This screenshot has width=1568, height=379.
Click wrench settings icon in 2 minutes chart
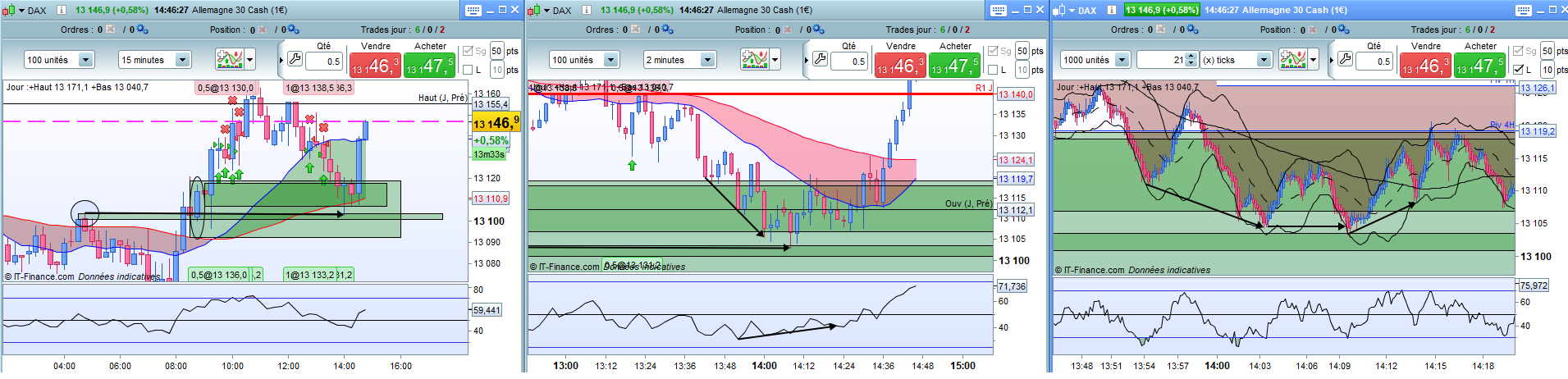[820, 59]
